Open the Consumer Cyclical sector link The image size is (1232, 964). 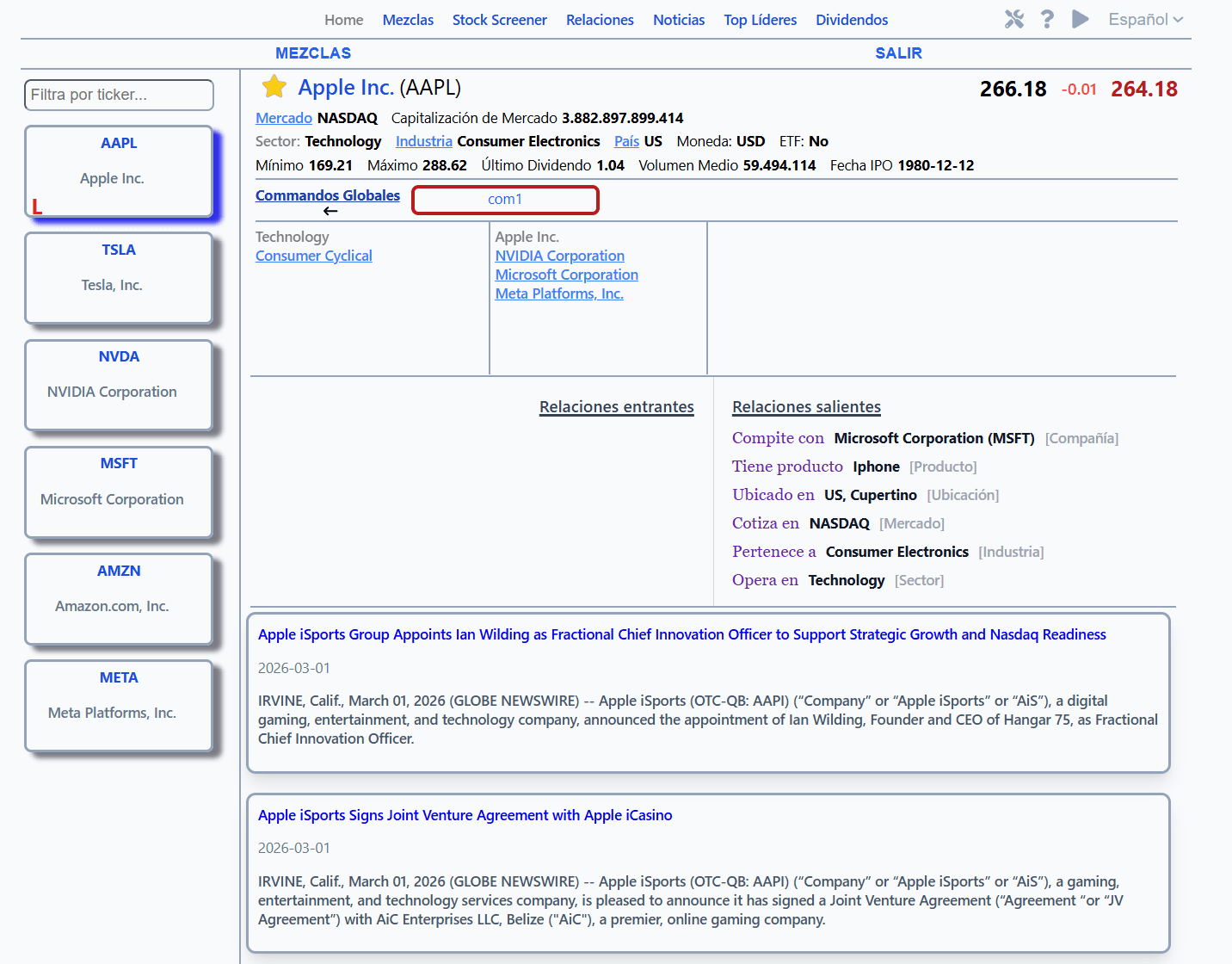(313, 256)
